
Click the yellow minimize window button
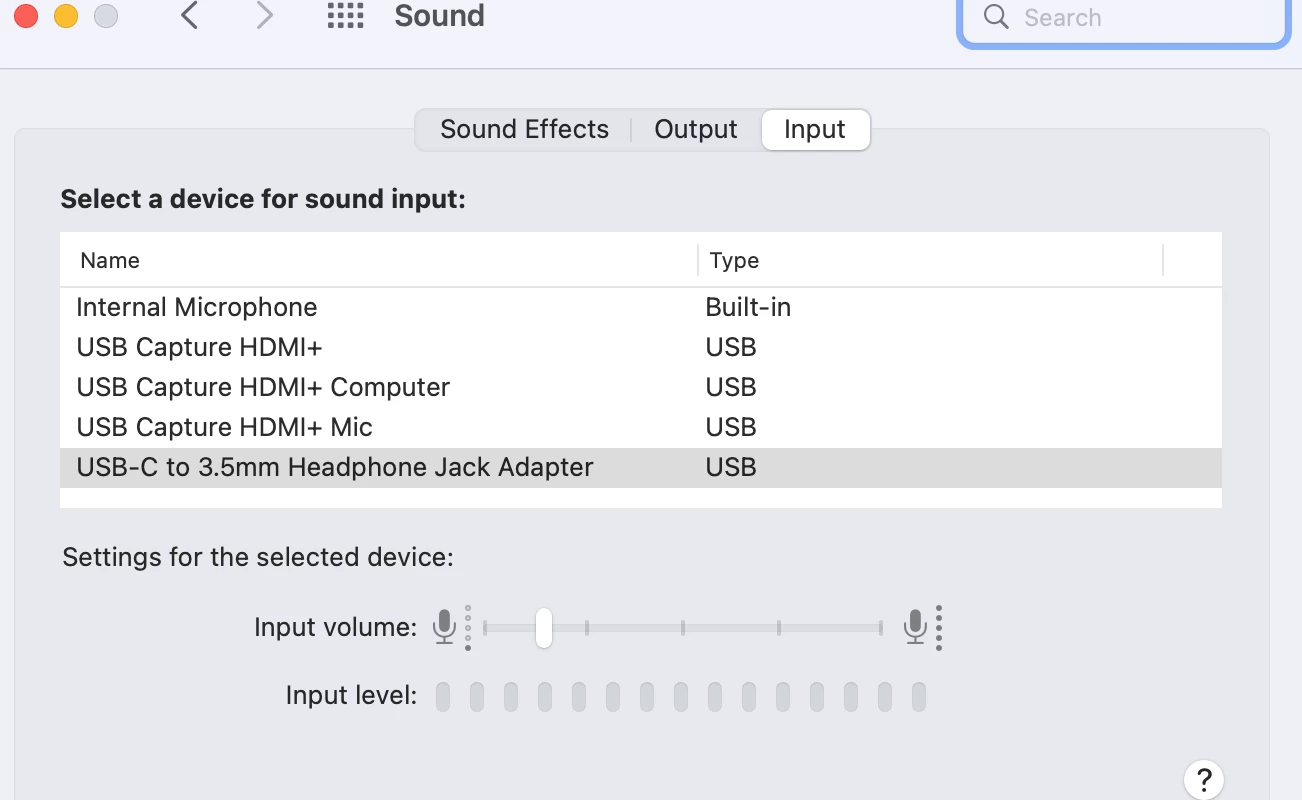pyautogui.click(x=66, y=16)
